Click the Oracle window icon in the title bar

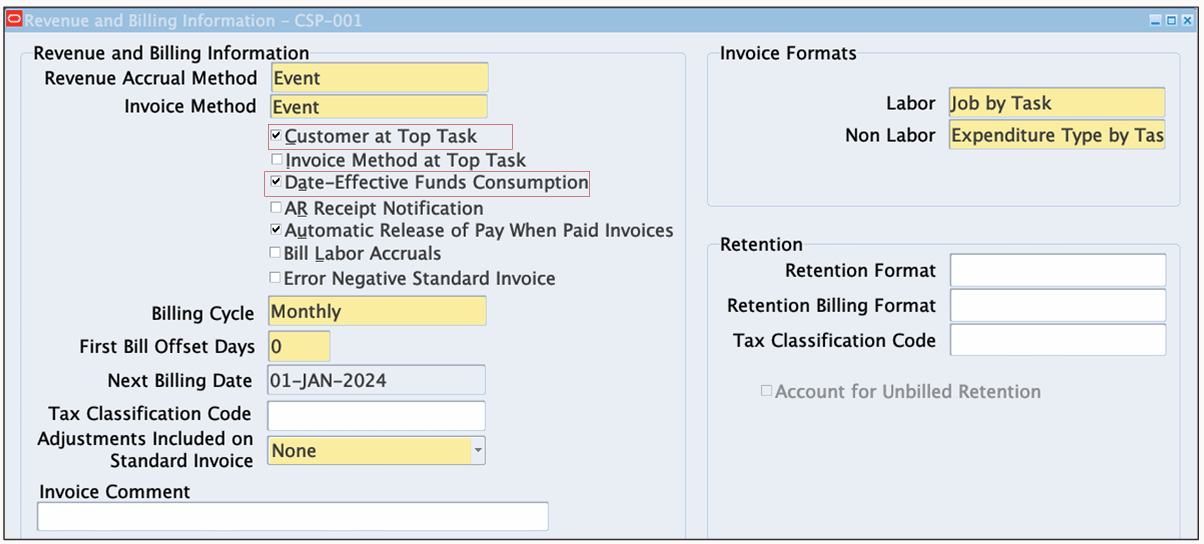[14, 19]
